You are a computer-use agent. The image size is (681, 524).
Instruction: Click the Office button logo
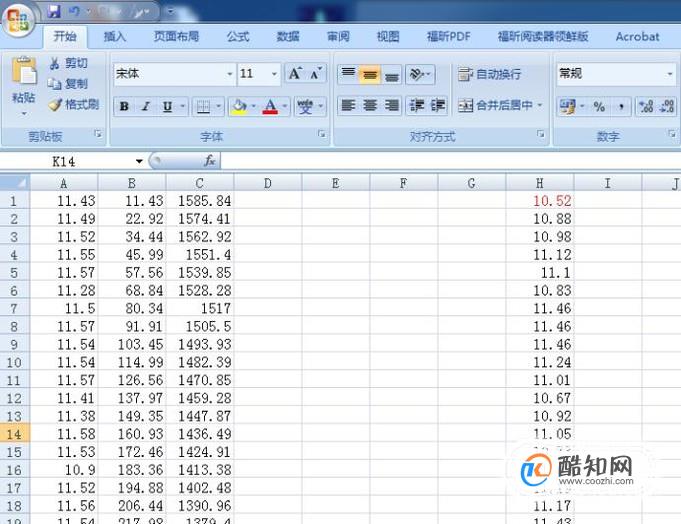coord(18,19)
